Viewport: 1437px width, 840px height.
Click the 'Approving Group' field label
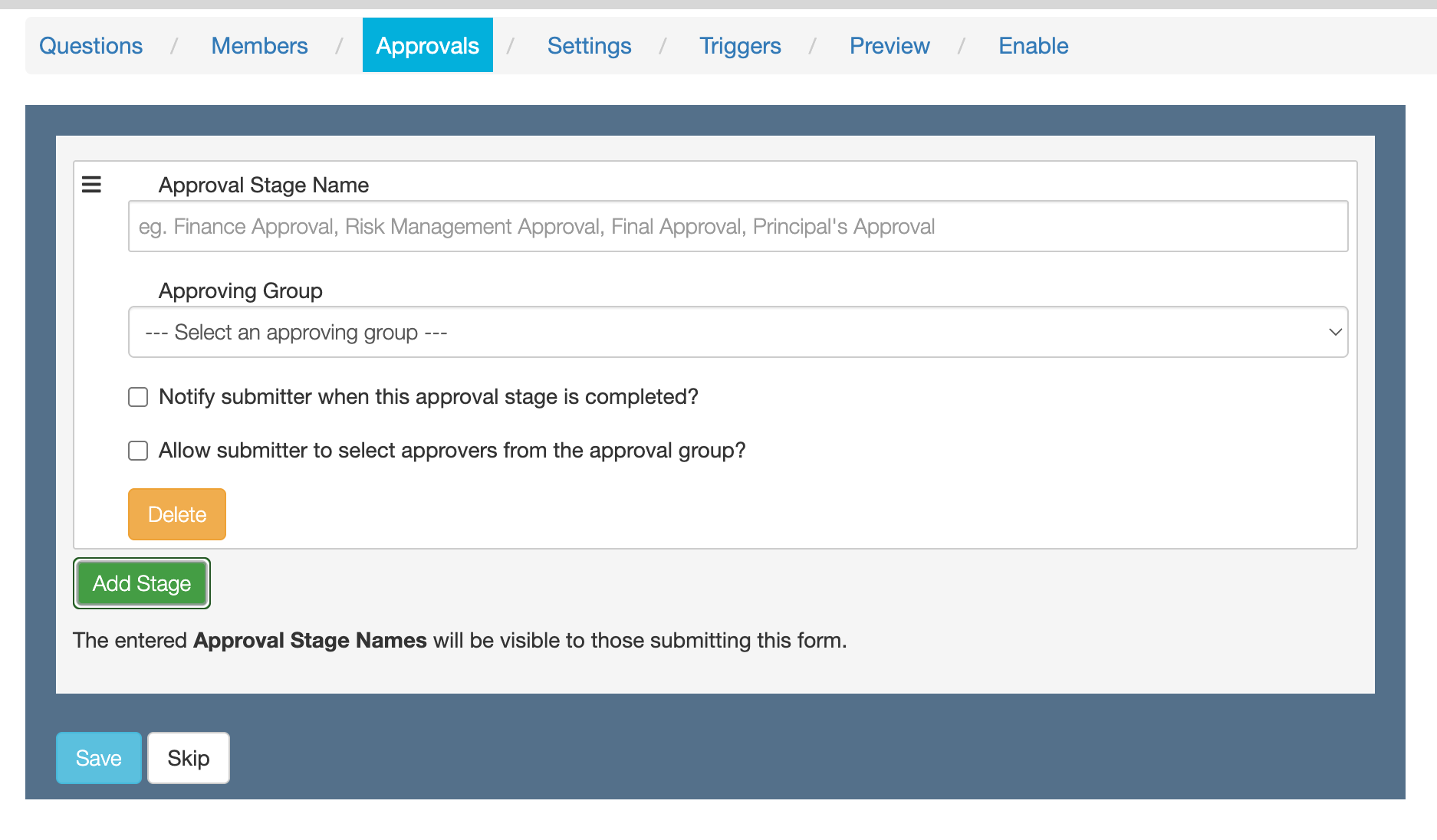pos(240,291)
